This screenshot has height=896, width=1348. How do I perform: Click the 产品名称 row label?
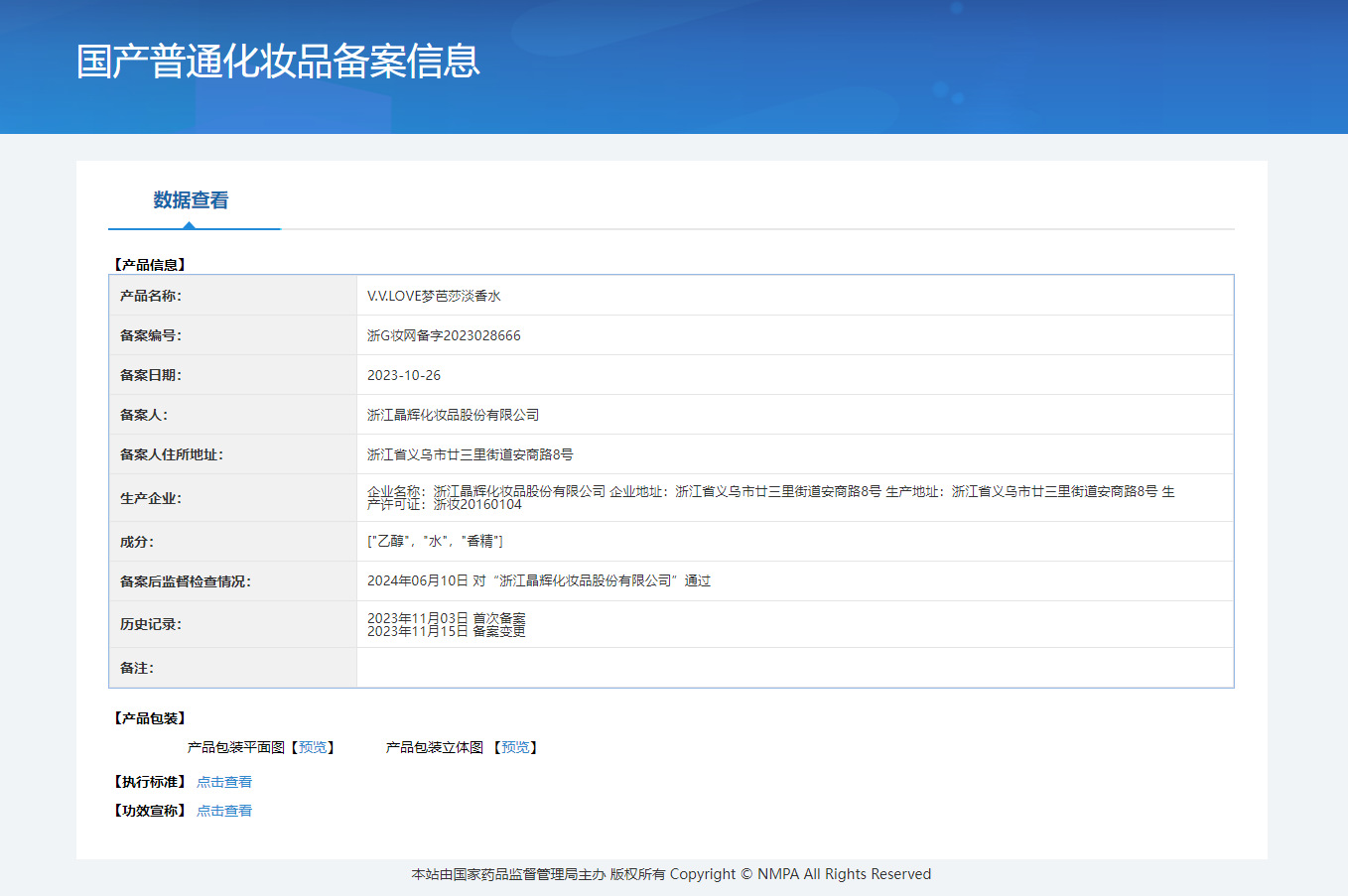coord(151,296)
